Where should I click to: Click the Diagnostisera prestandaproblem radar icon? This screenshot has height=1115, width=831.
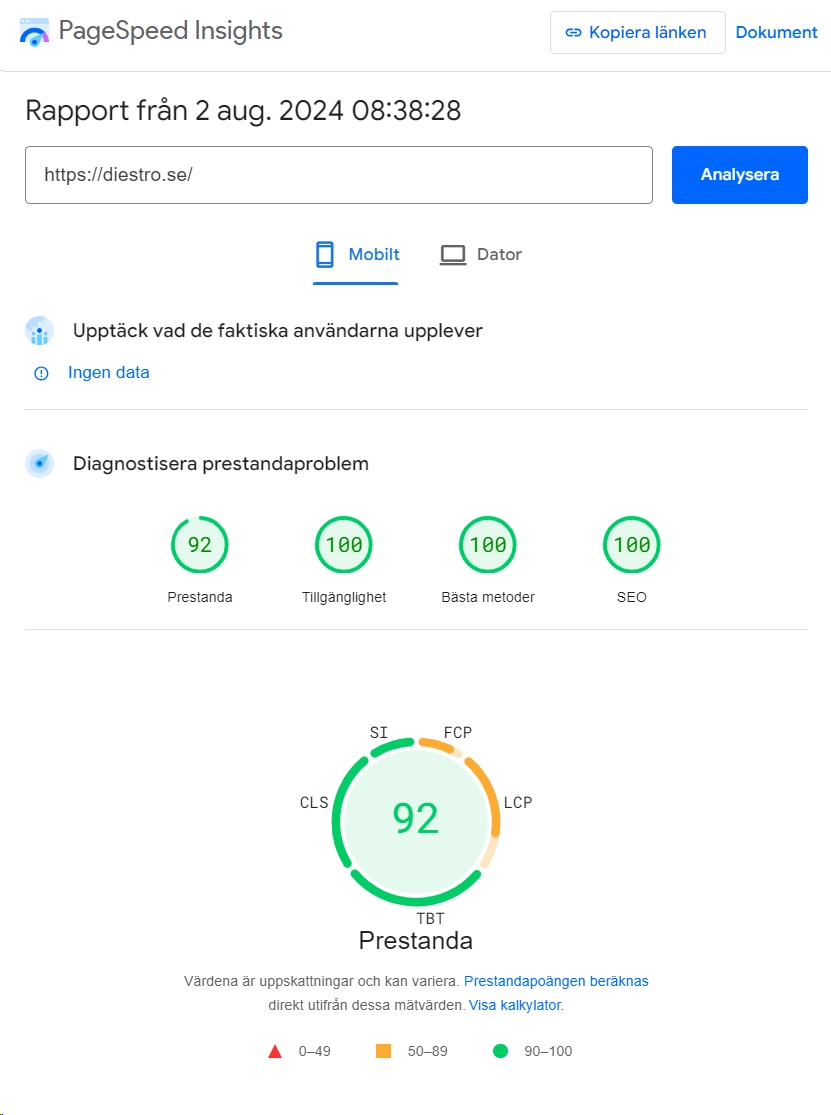click(40, 464)
